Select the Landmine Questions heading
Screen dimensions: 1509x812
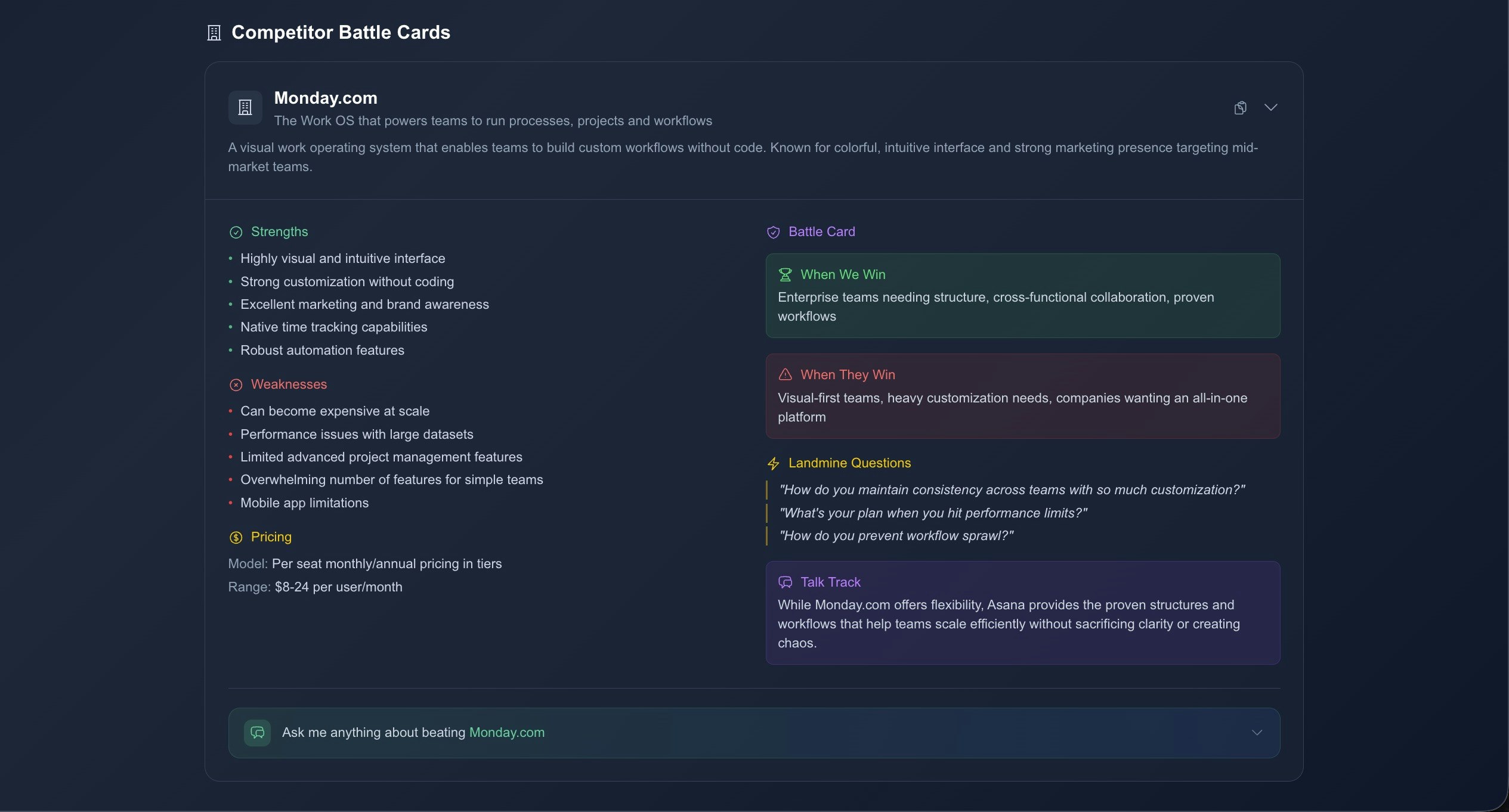(849, 463)
